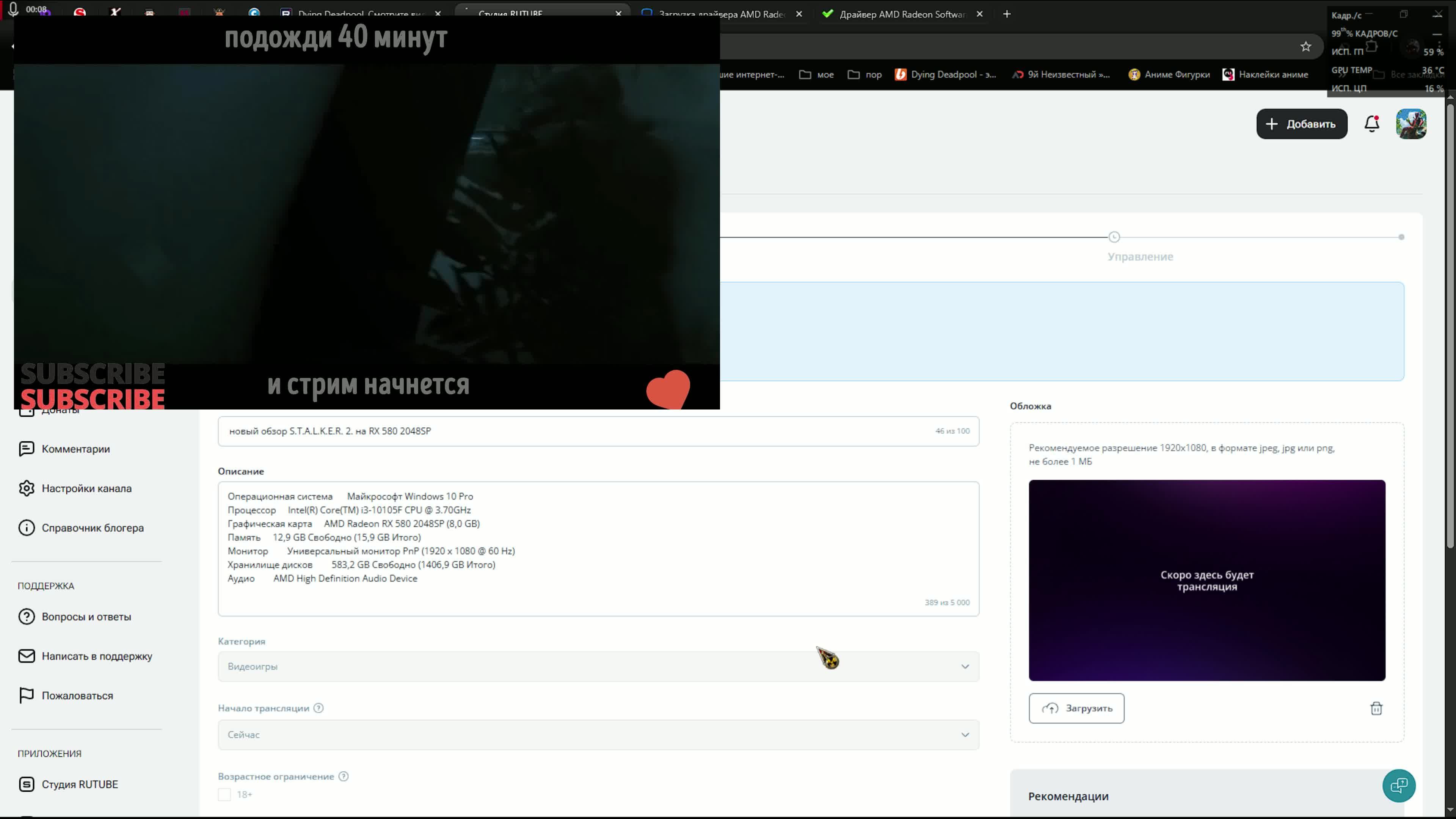Click the Написать в поддержку envelope icon
This screenshot has width=1456, height=819.
(27, 656)
